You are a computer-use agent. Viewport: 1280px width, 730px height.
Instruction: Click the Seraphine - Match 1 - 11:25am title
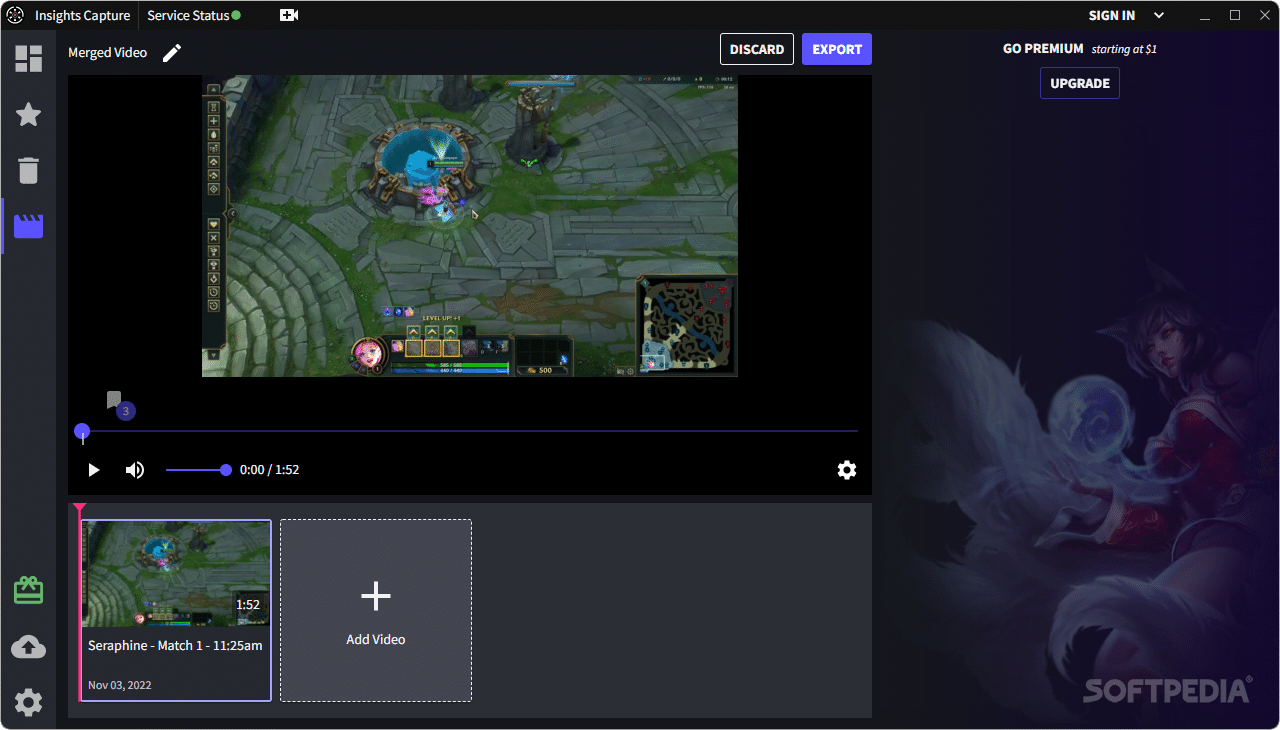[175, 645]
